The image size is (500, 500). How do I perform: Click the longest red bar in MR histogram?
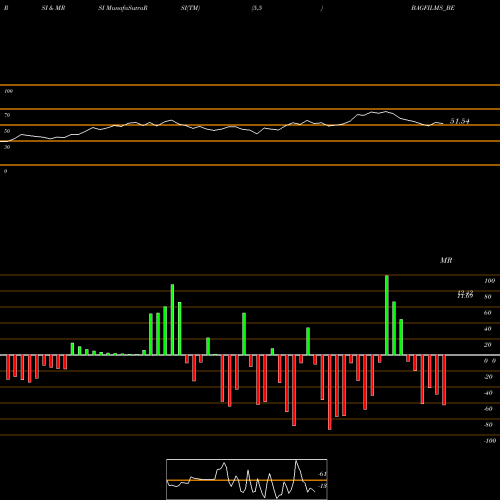[x=330, y=392]
